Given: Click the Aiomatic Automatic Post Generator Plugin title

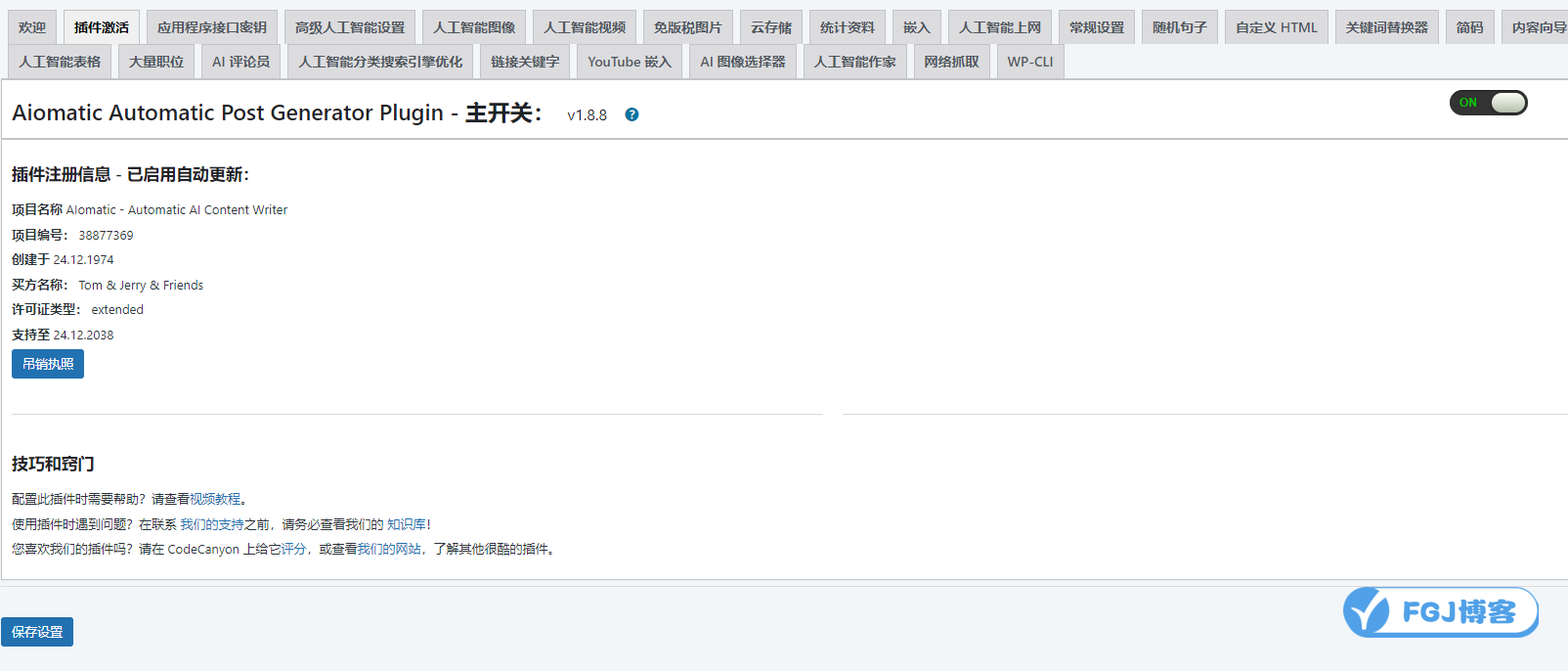Looking at the screenshot, I should pyautogui.click(x=228, y=112).
